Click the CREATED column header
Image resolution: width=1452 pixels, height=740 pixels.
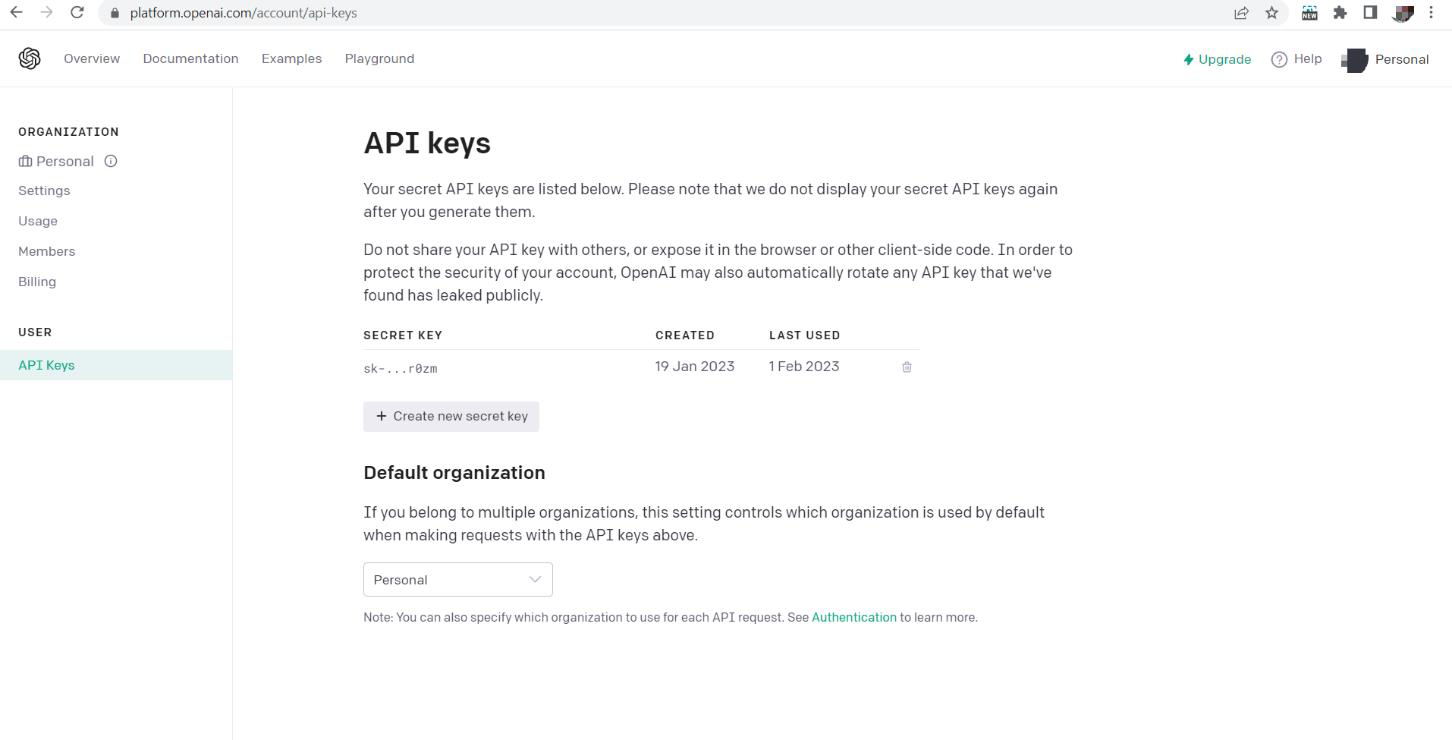[x=685, y=335]
